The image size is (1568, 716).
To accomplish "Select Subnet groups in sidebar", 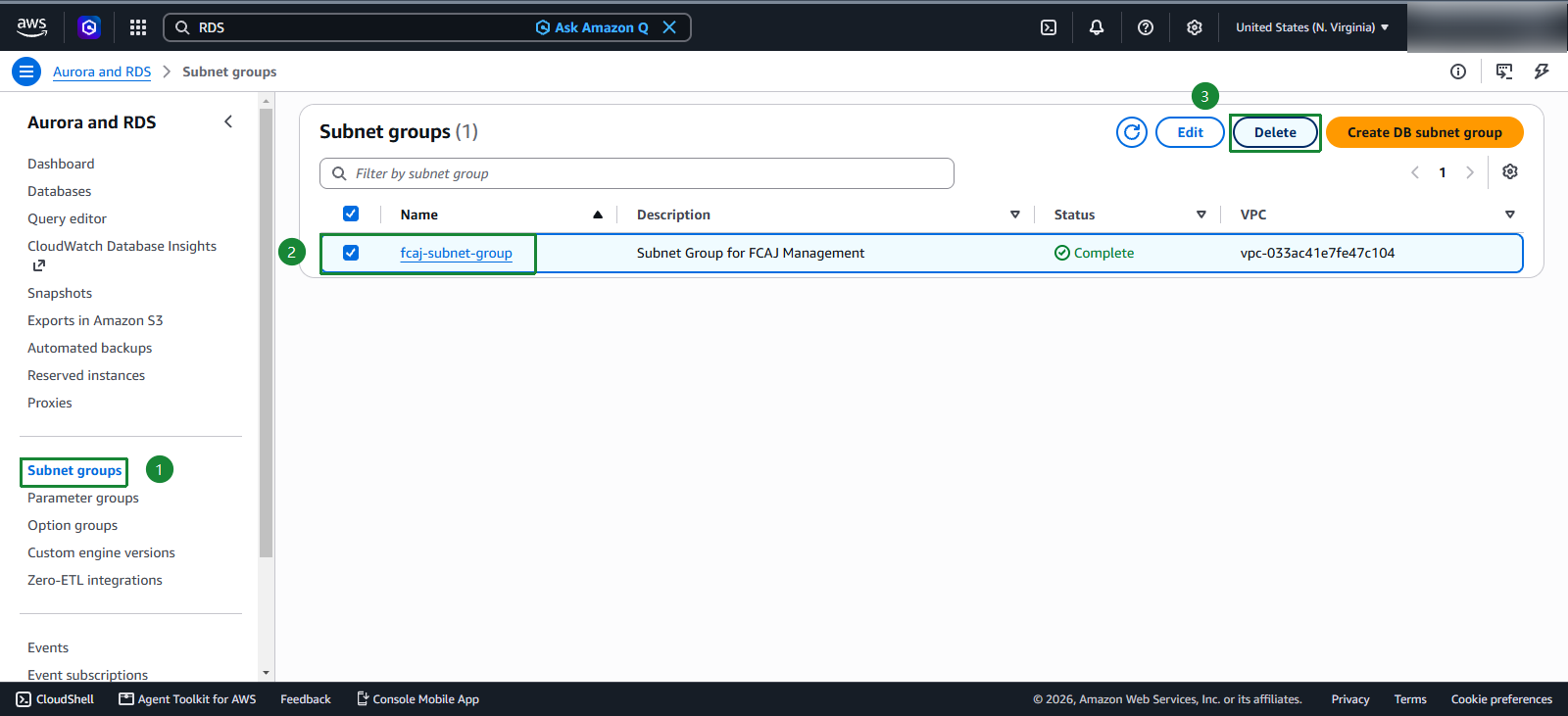I will coord(74,471).
